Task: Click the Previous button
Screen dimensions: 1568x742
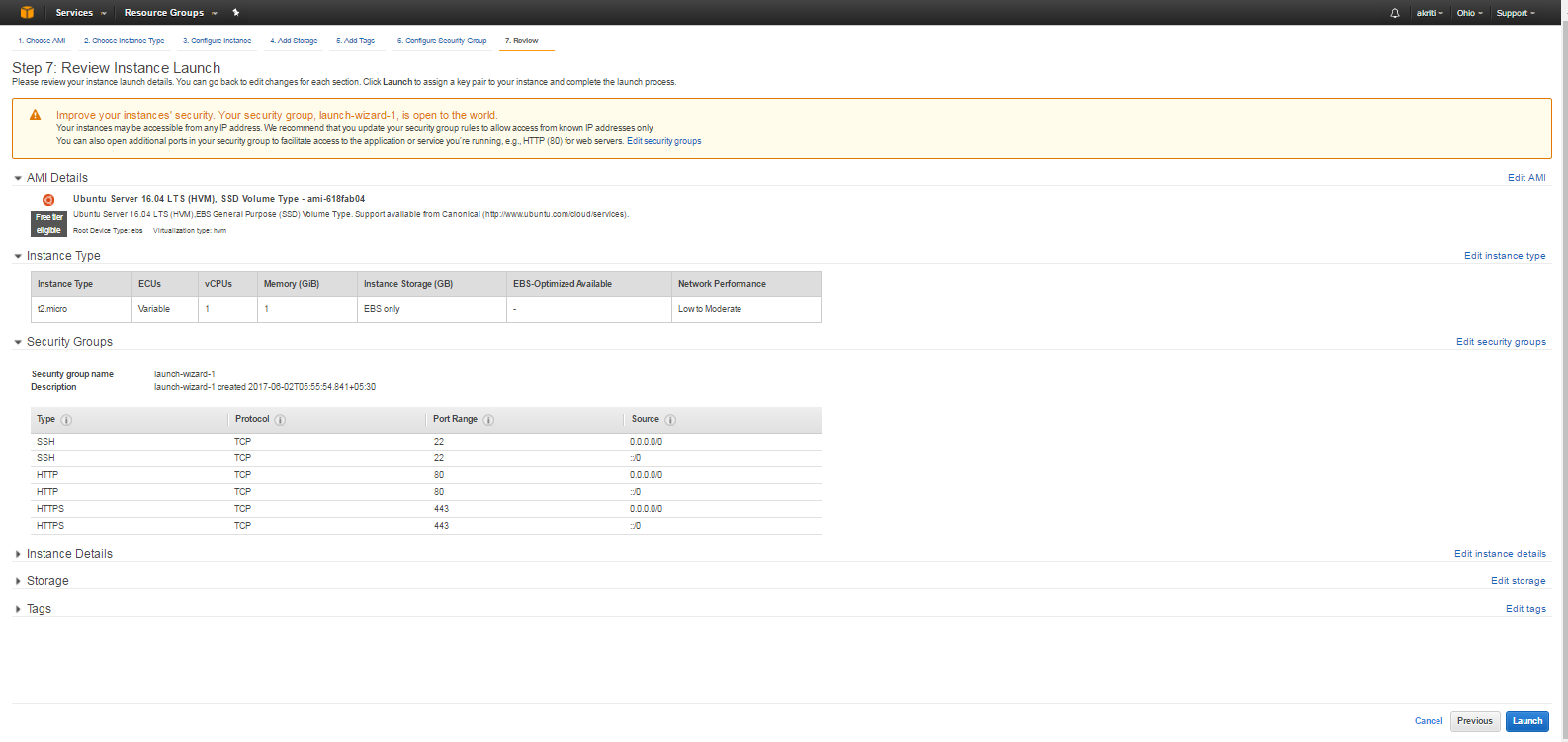Action: tap(1475, 721)
